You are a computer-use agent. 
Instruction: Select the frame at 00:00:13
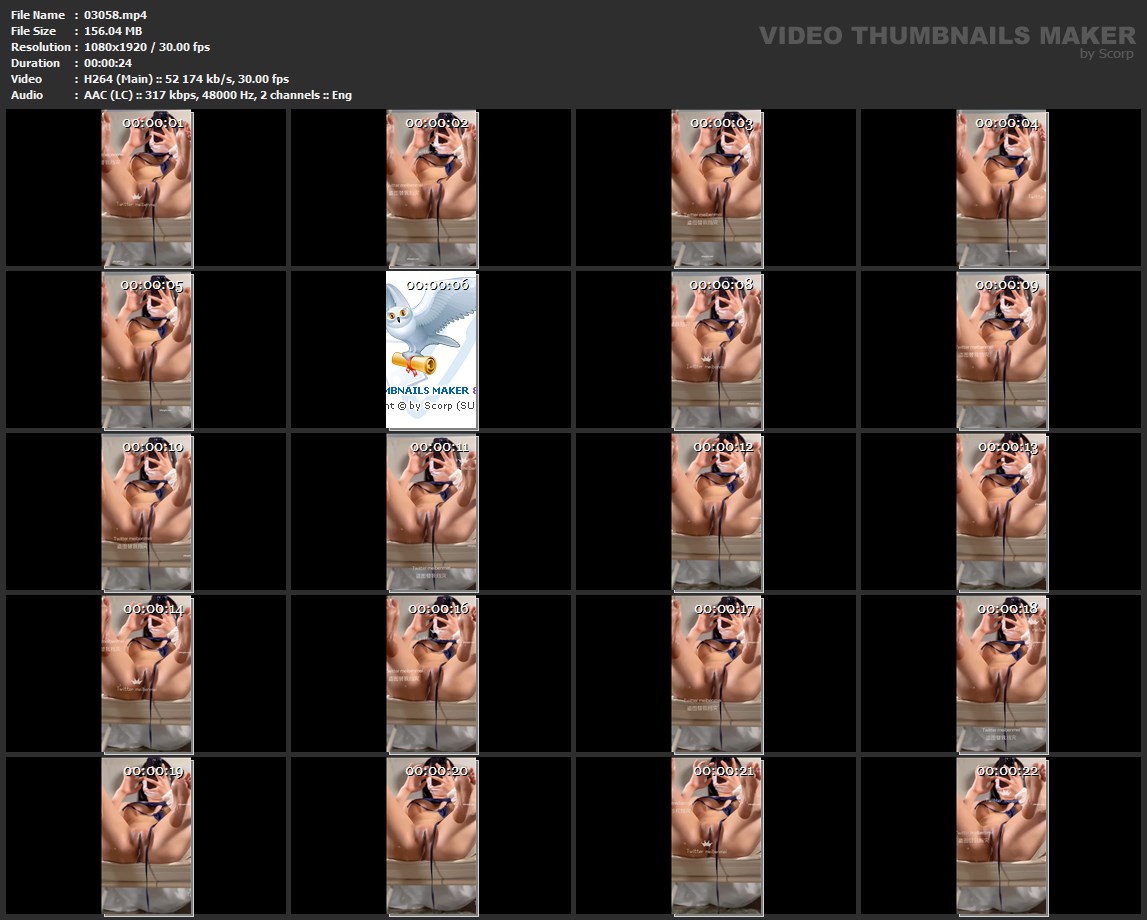coord(1002,512)
